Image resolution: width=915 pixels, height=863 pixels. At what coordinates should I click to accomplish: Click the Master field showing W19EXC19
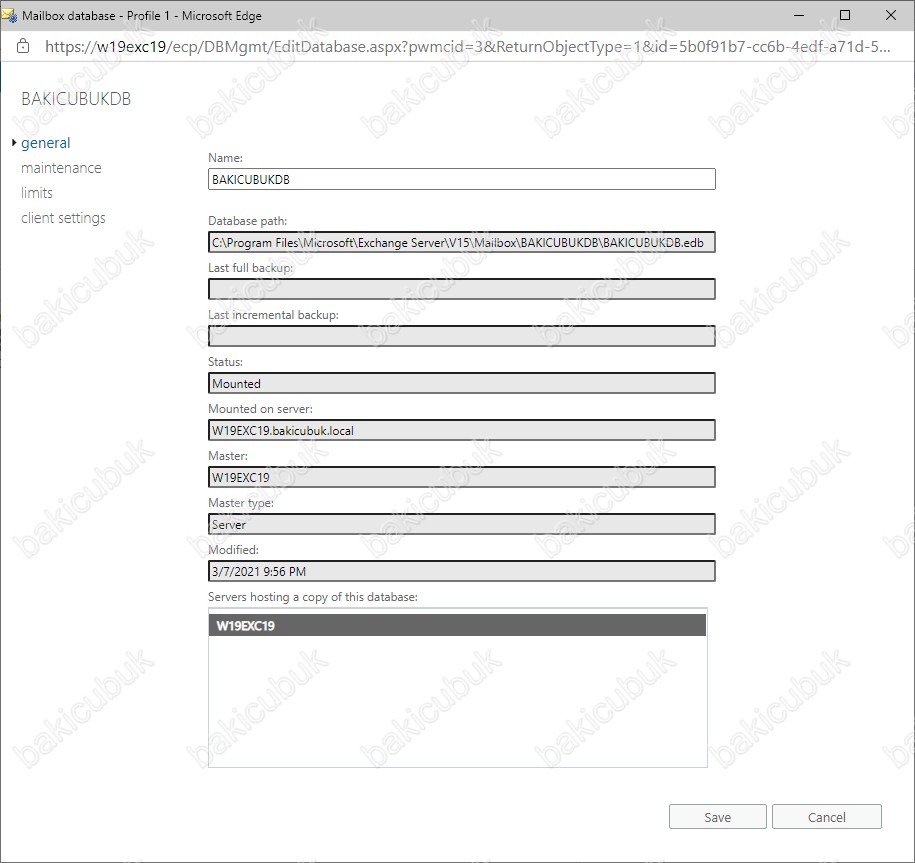[x=462, y=477]
